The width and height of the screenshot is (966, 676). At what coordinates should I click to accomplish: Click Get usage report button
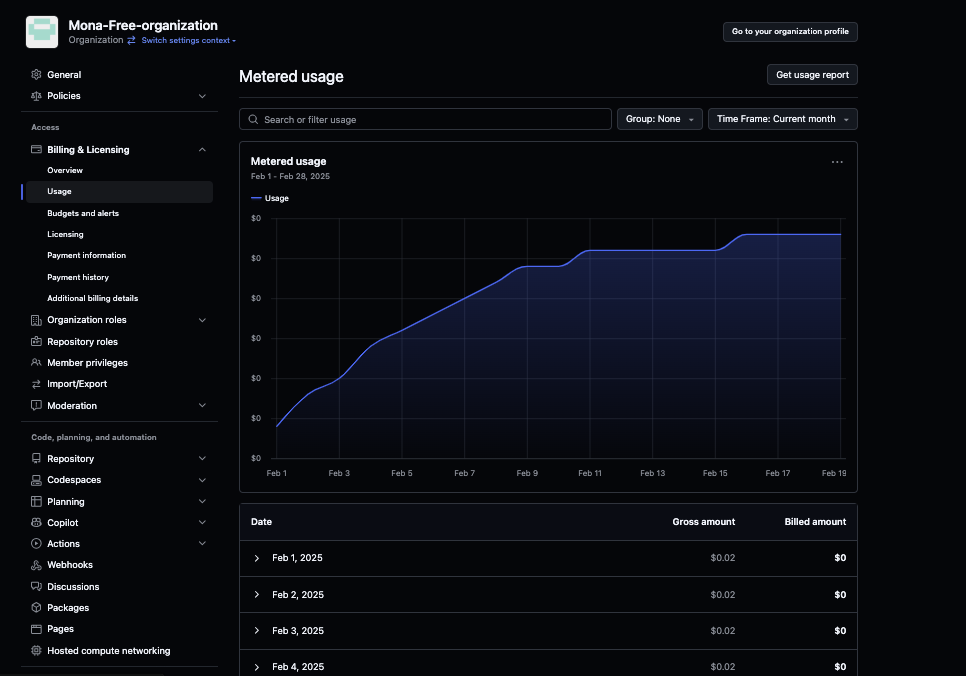pos(811,75)
